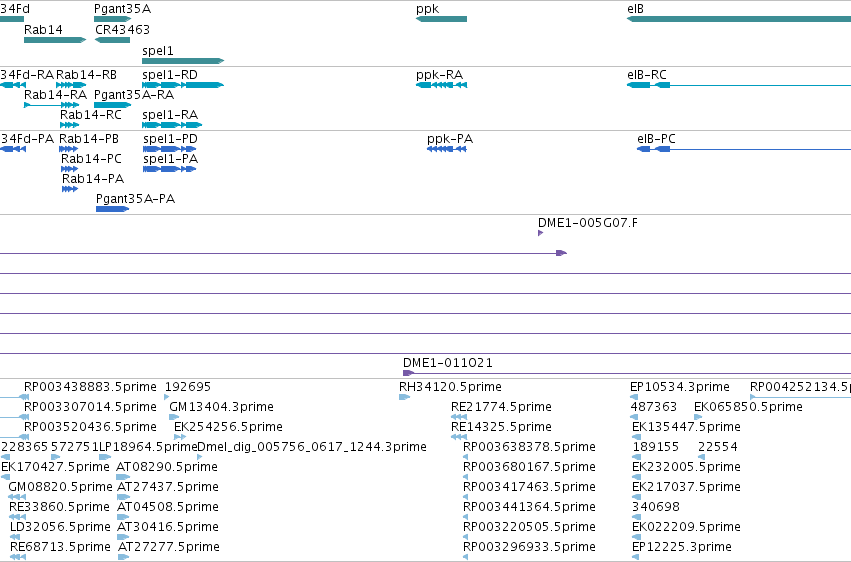This screenshot has width=851, height=562.
Task: Click the EK170427.5prime EST label
Action: pyautogui.click(x=55, y=467)
